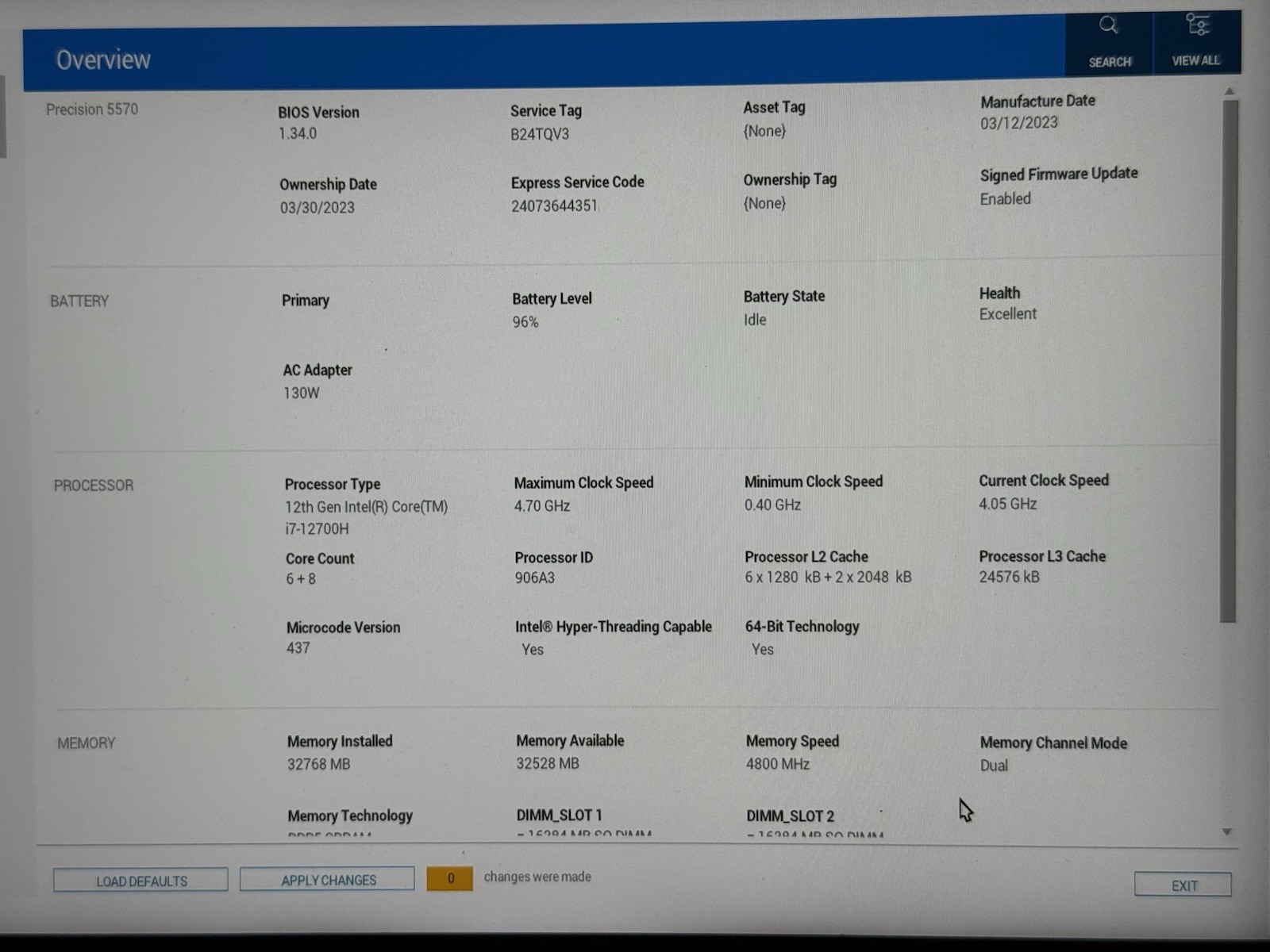The image size is (1270, 952).
Task: Click the Exit button
Action: (1183, 885)
